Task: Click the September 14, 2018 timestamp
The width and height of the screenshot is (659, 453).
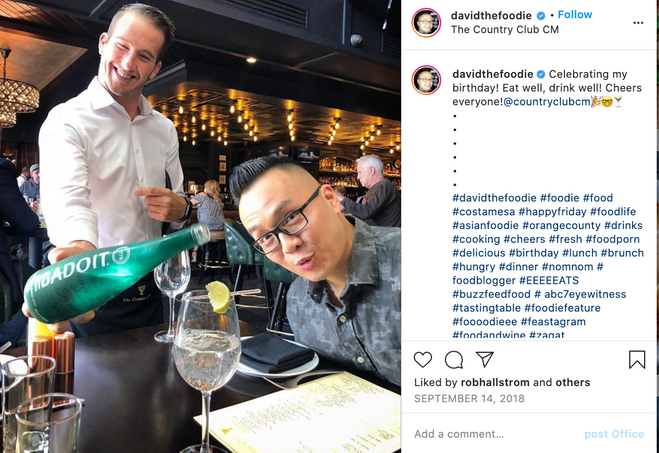Action: 469,398
